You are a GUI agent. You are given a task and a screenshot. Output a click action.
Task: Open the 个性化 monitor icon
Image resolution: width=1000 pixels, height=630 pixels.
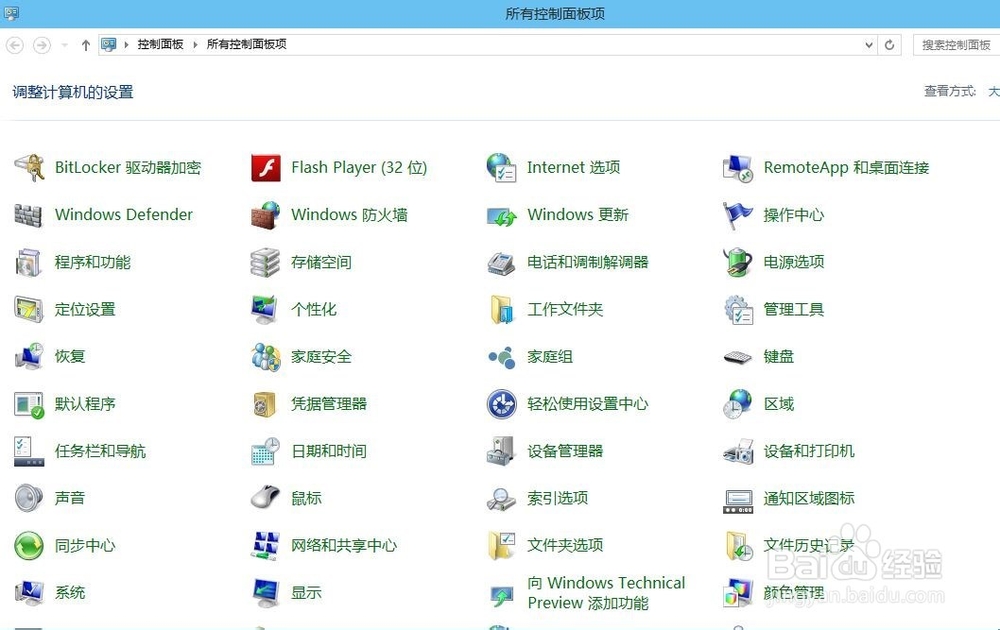266,310
